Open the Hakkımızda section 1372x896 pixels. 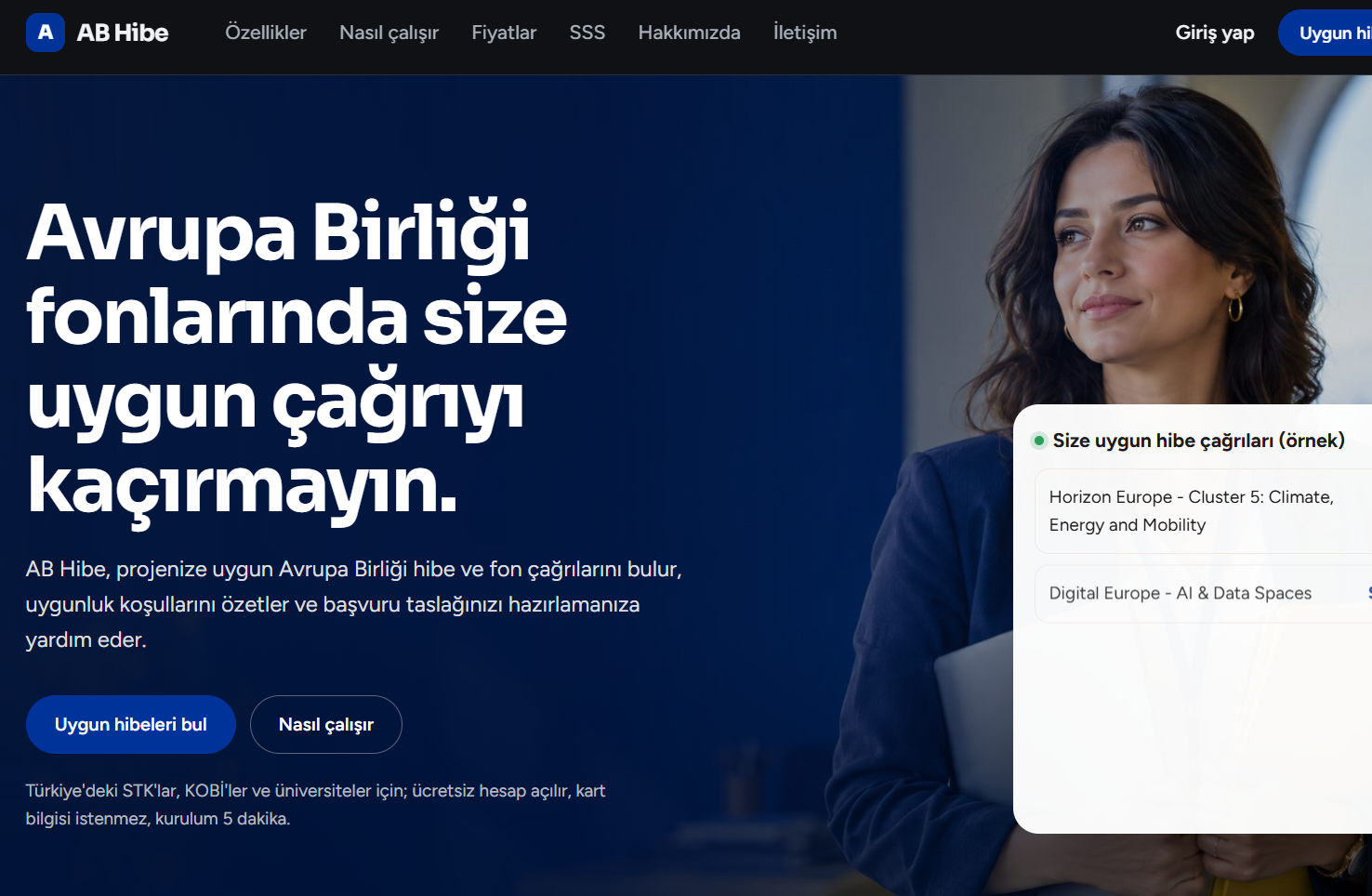click(689, 33)
